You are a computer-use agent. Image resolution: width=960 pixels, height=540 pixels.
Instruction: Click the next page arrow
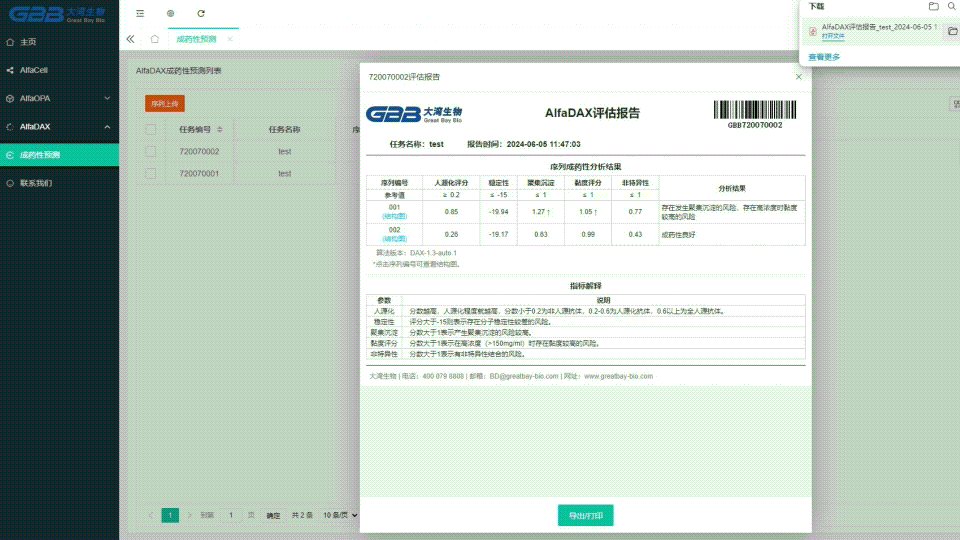tap(190, 516)
